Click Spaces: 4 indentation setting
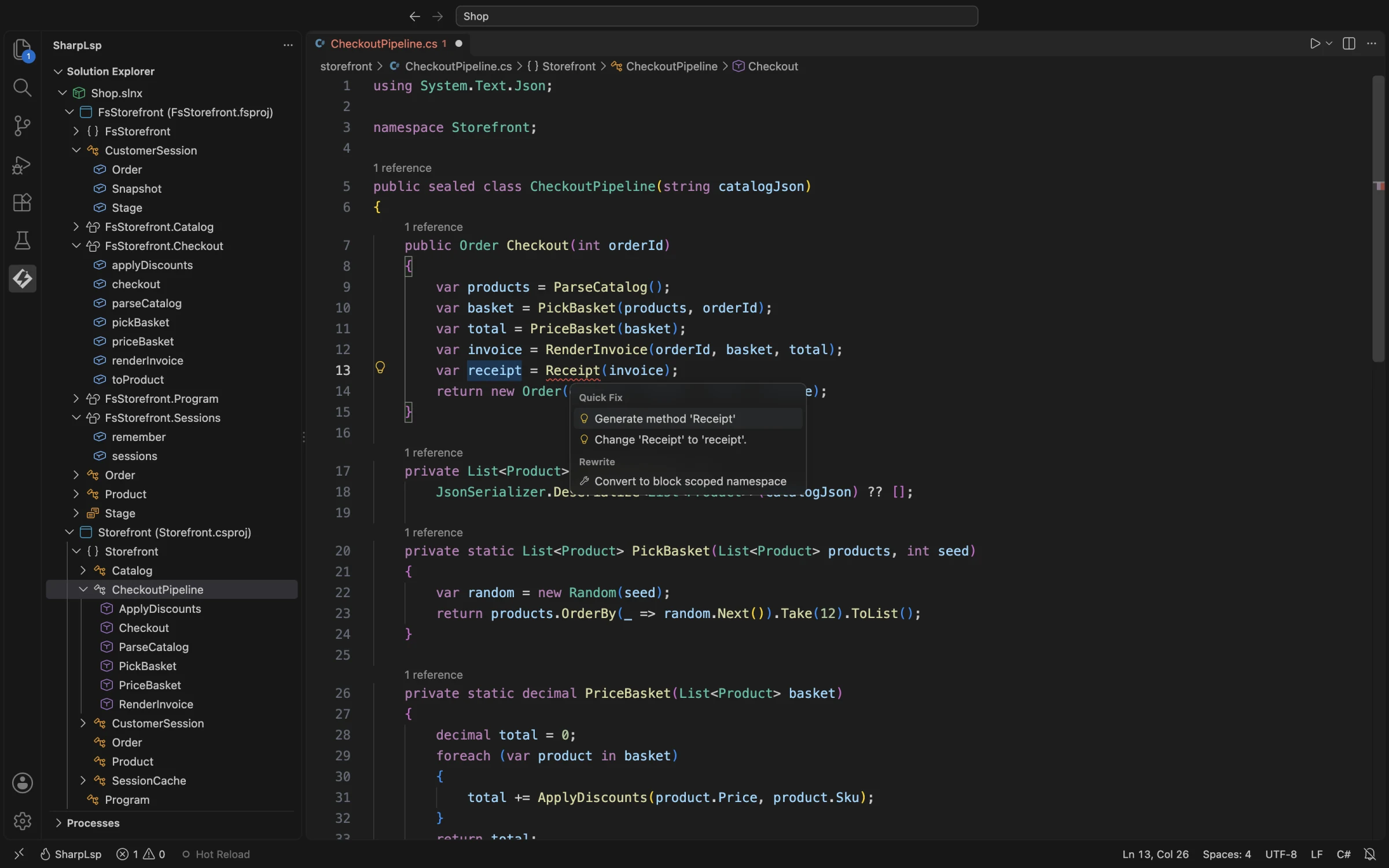The width and height of the screenshot is (1389, 868). tap(1227, 854)
